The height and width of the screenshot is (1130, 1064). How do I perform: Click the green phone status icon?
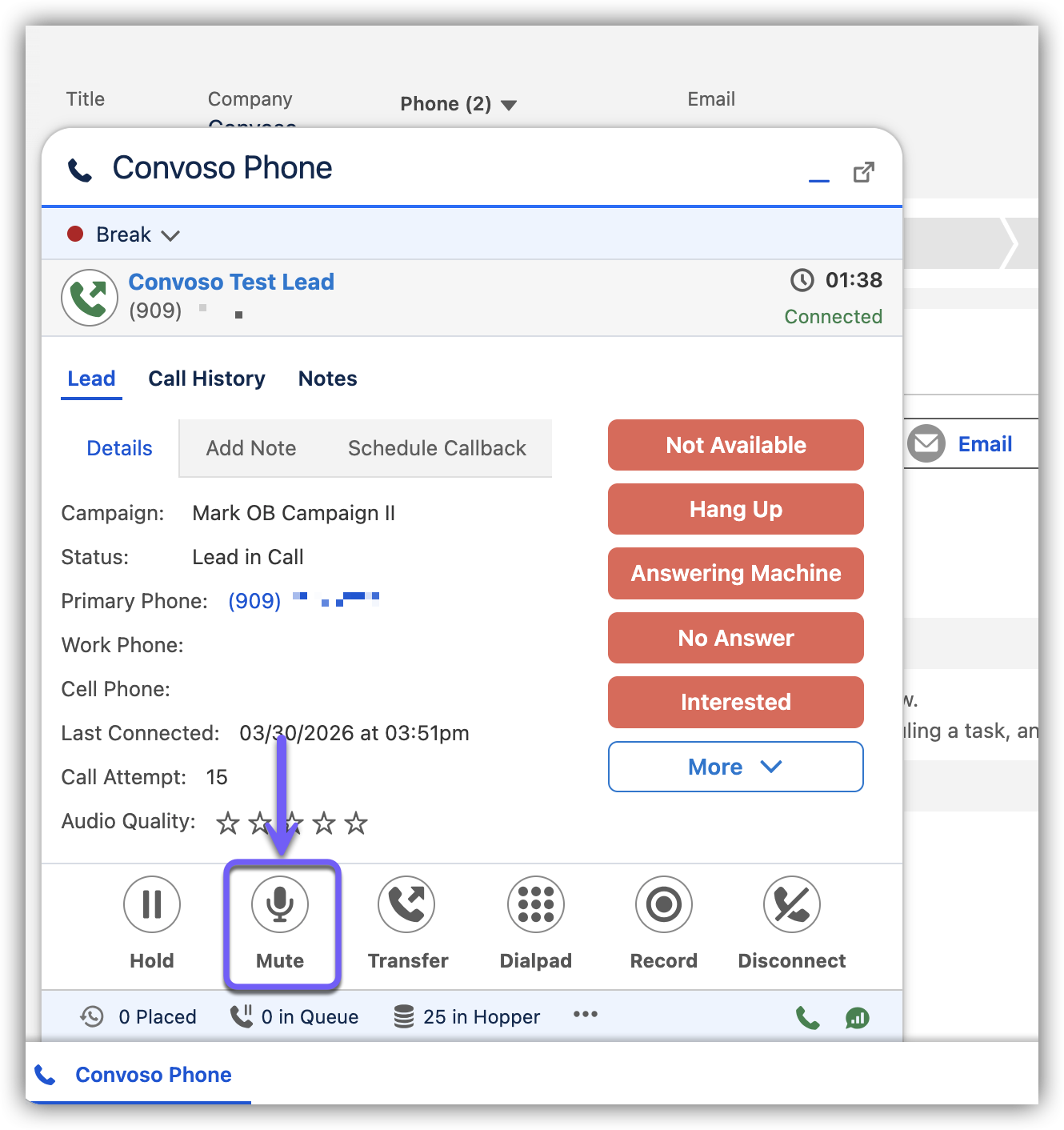(x=807, y=1018)
